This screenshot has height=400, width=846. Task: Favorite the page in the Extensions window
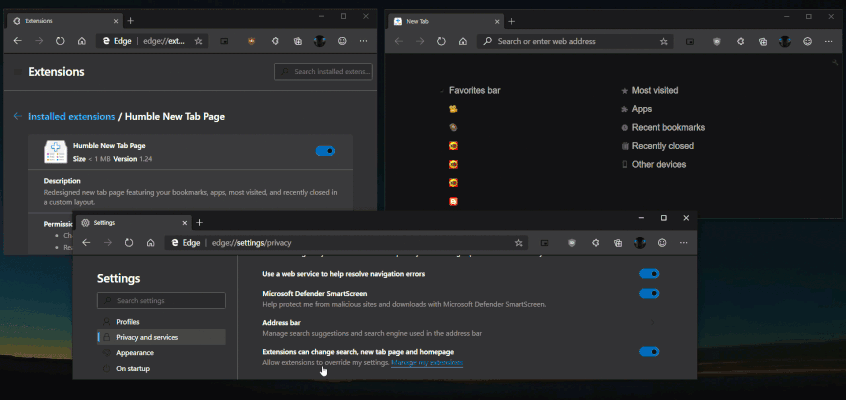[199, 41]
